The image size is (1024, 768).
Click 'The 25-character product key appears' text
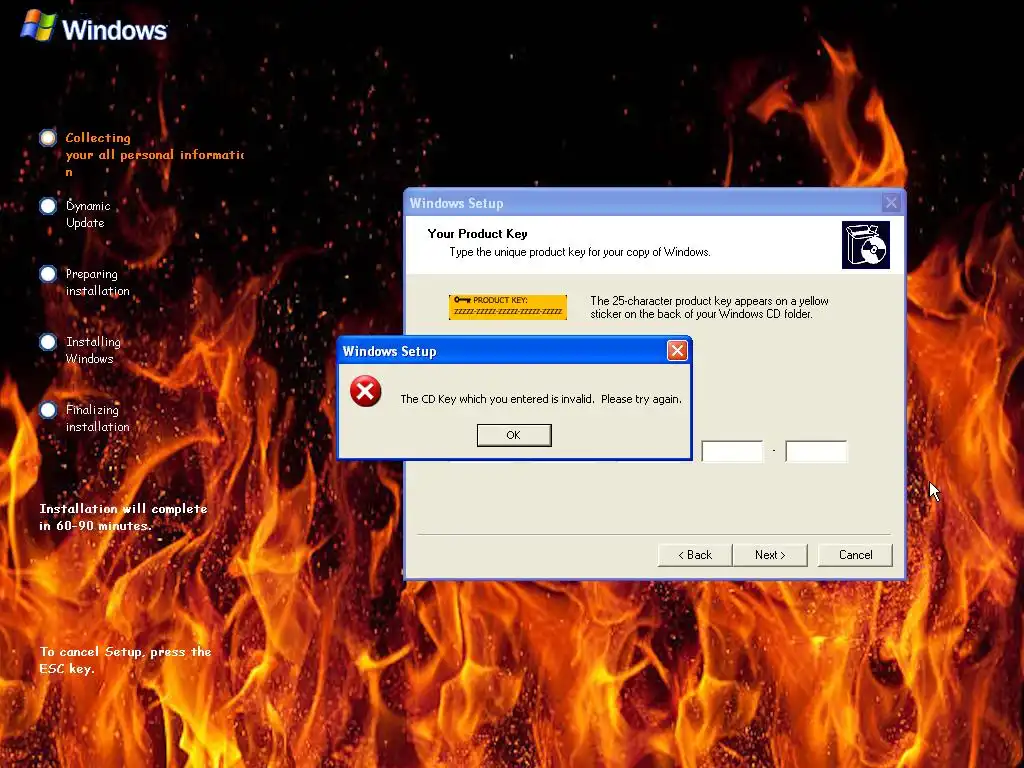tap(709, 307)
